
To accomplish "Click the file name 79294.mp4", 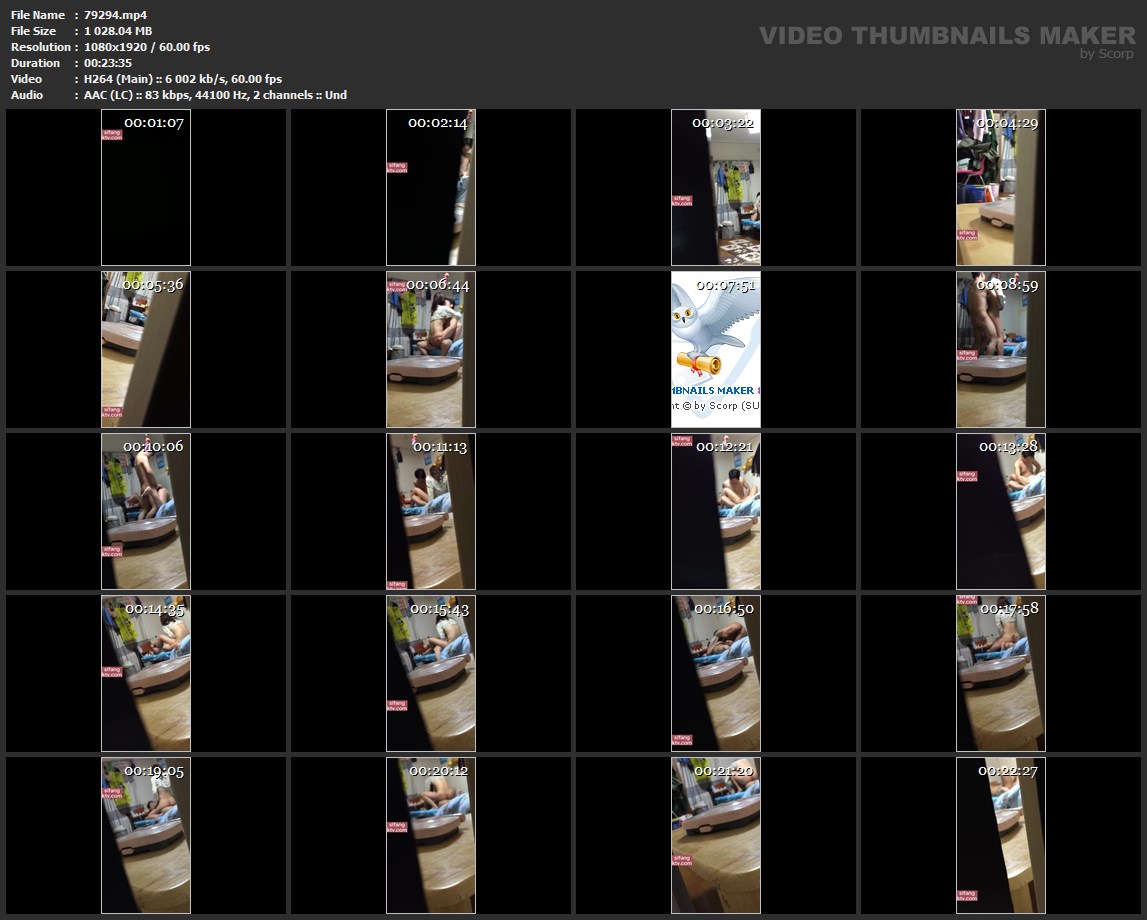I will (116, 15).
